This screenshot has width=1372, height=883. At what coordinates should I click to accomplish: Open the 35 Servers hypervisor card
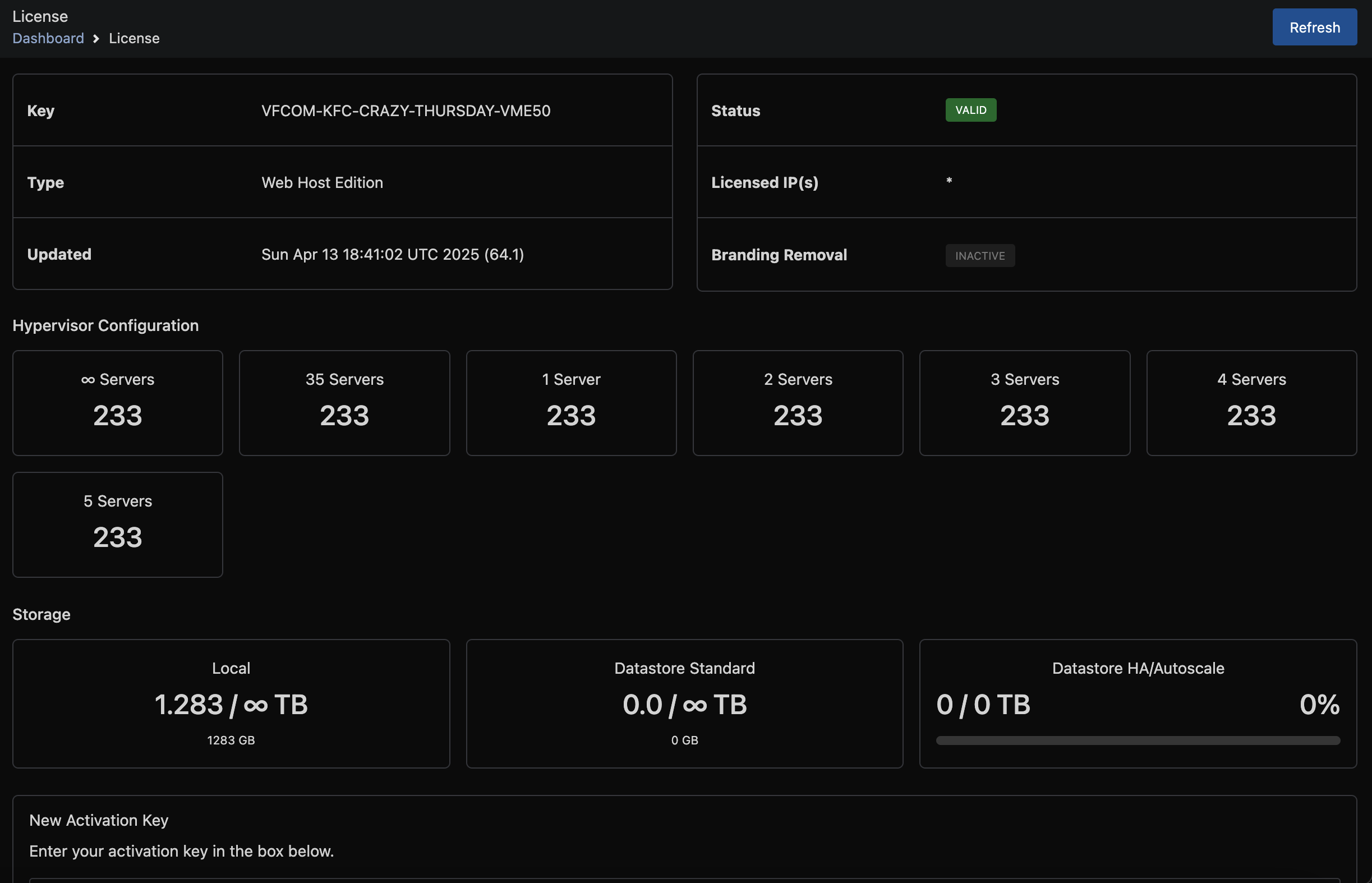coord(344,403)
